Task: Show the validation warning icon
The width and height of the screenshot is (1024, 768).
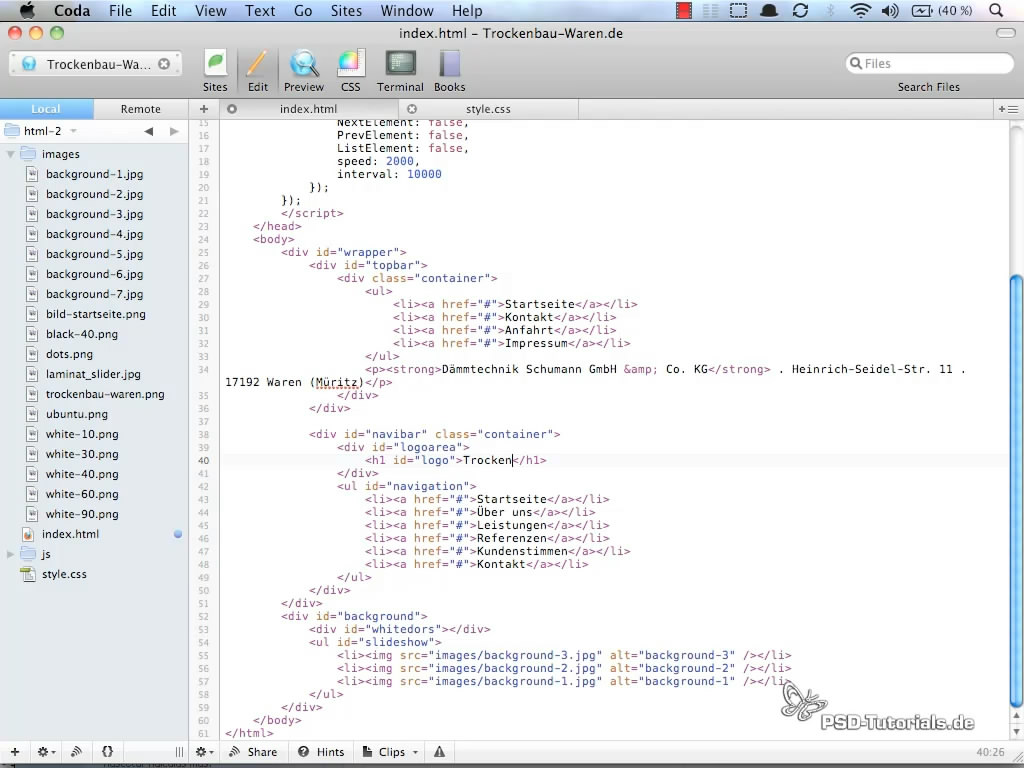Action: pyautogui.click(x=440, y=752)
